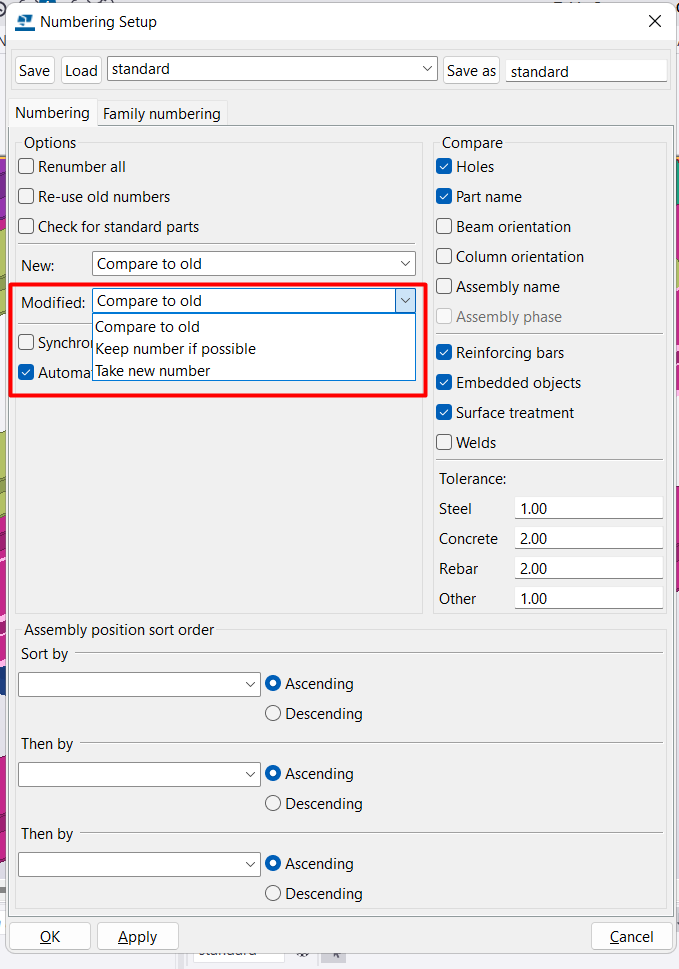Click the Numbering tab
The height and width of the screenshot is (969, 679).
coord(52,113)
